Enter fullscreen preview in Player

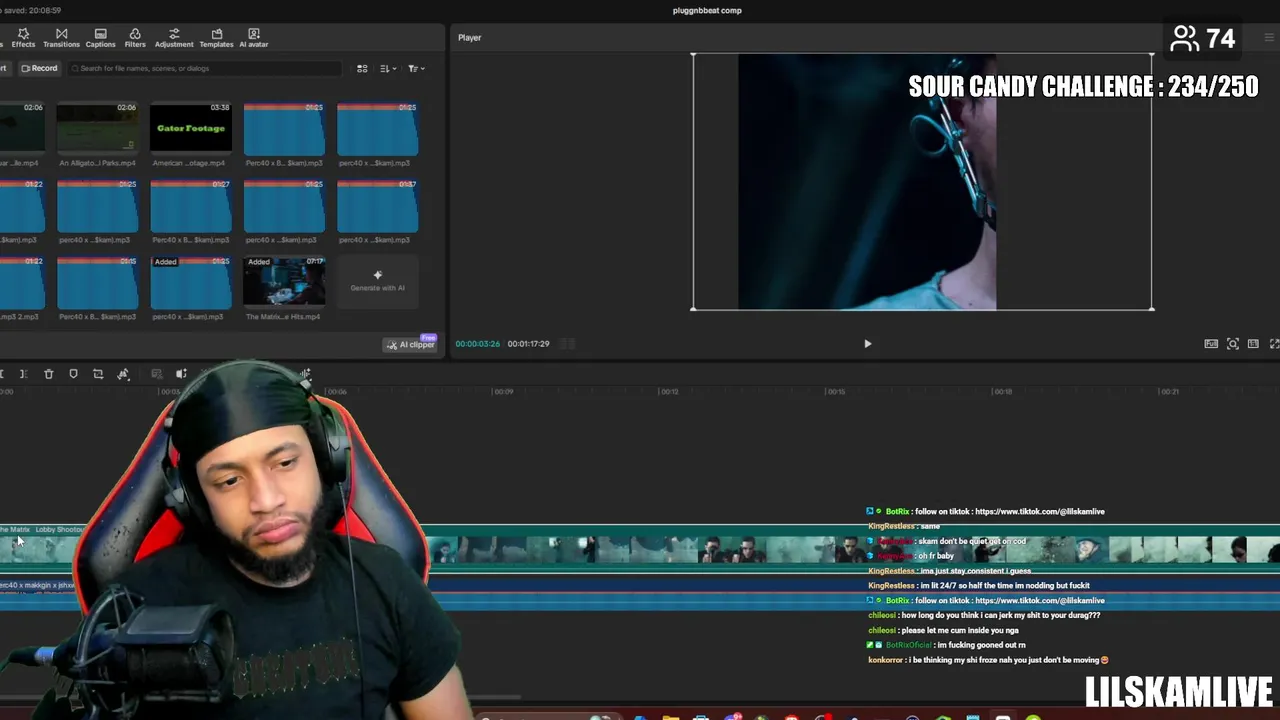(x=1274, y=344)
